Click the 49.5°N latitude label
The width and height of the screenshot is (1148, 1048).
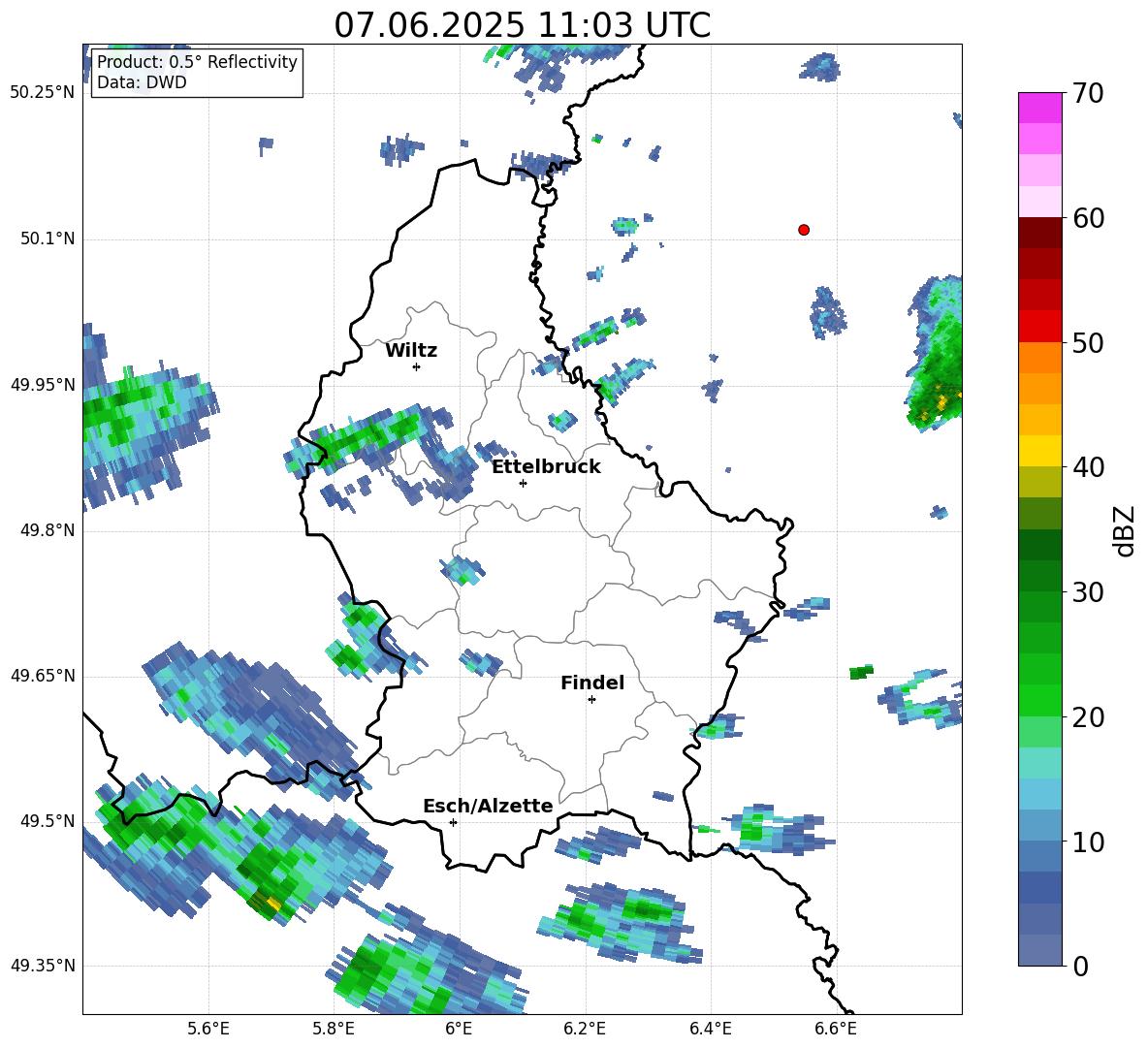click(x=48, y=821)
